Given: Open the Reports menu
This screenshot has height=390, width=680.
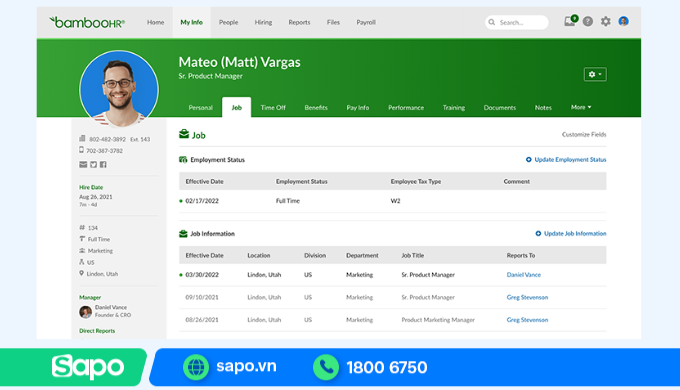Looking at the screenshot, I should (x=299, y=22).
